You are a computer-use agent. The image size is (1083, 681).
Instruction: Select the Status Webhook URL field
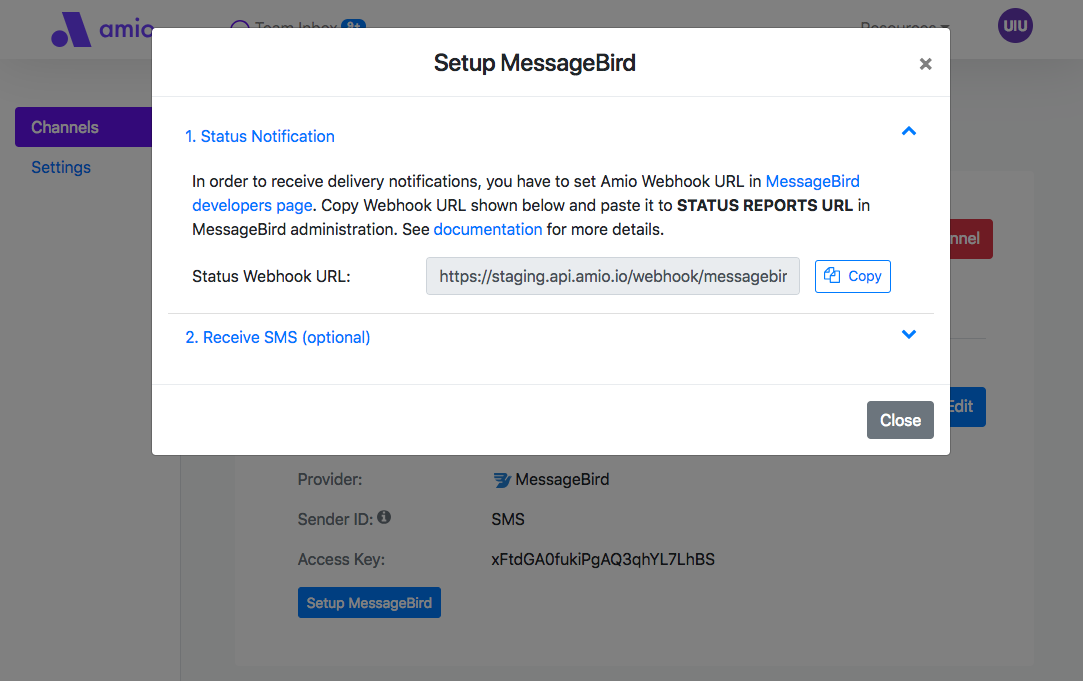613,276
